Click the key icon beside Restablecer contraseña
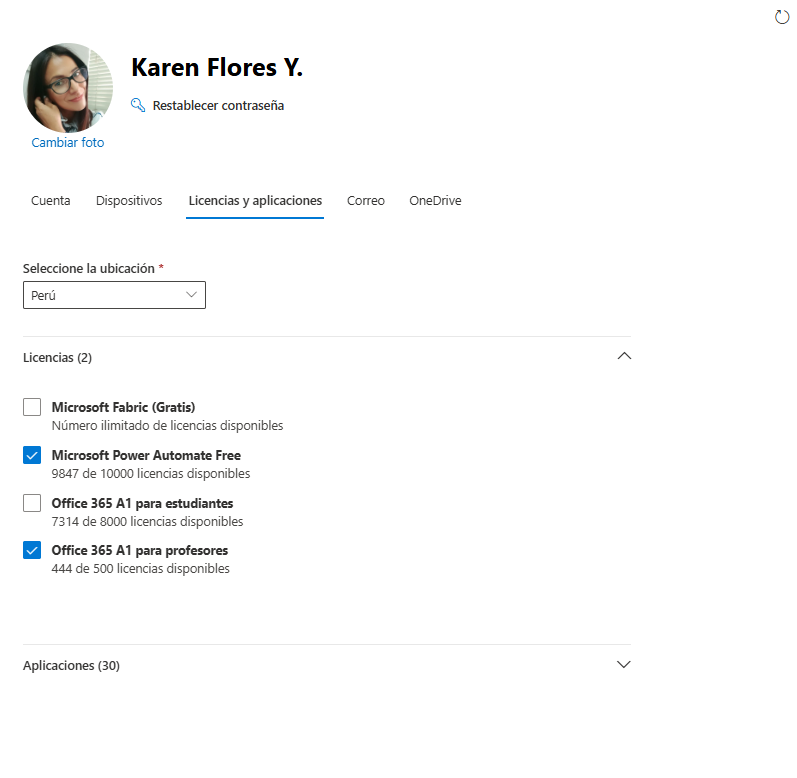Screen dimensions: 797x778 coord(138,105)
